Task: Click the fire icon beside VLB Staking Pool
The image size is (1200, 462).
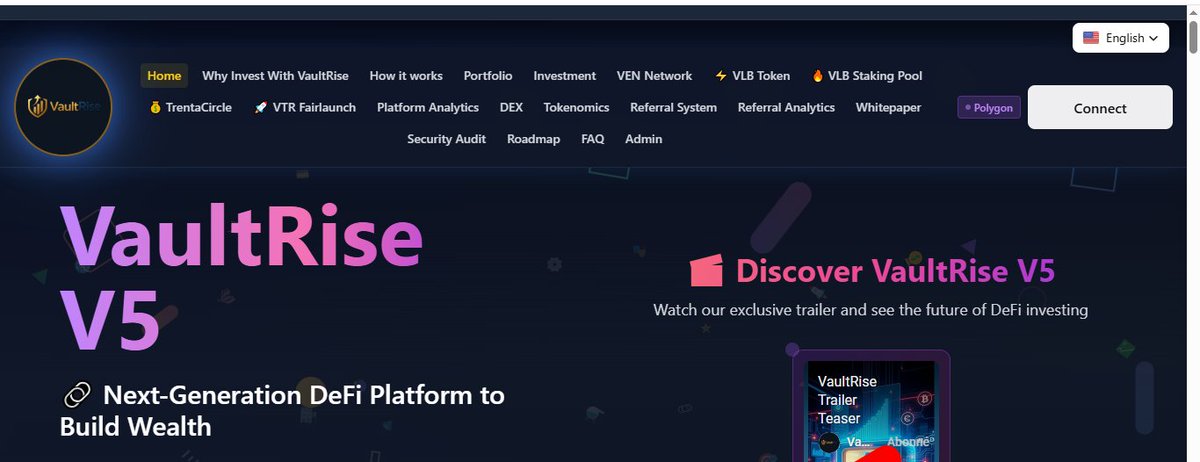Action: (x=818, y=76)
